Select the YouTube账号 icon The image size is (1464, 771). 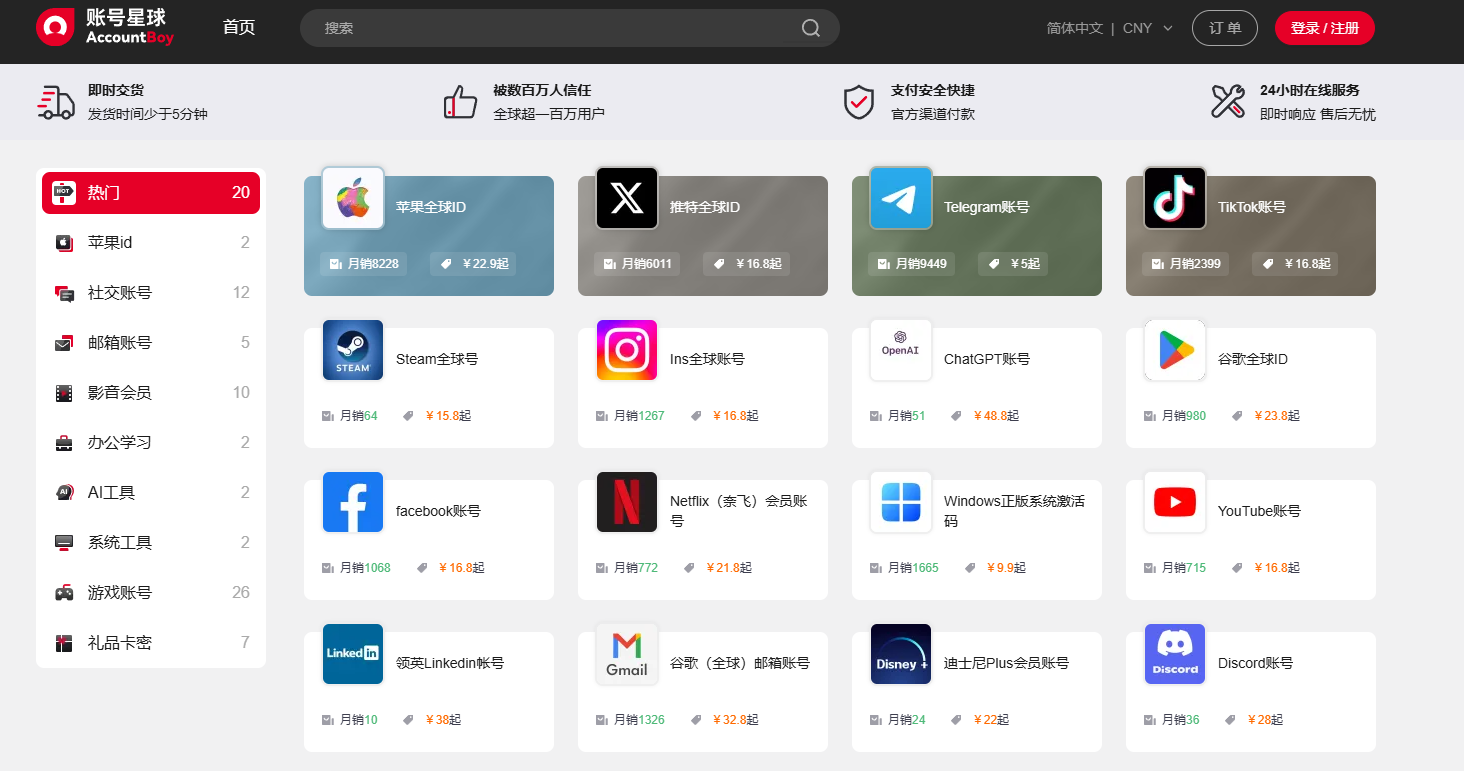(x=1174, y=502)
